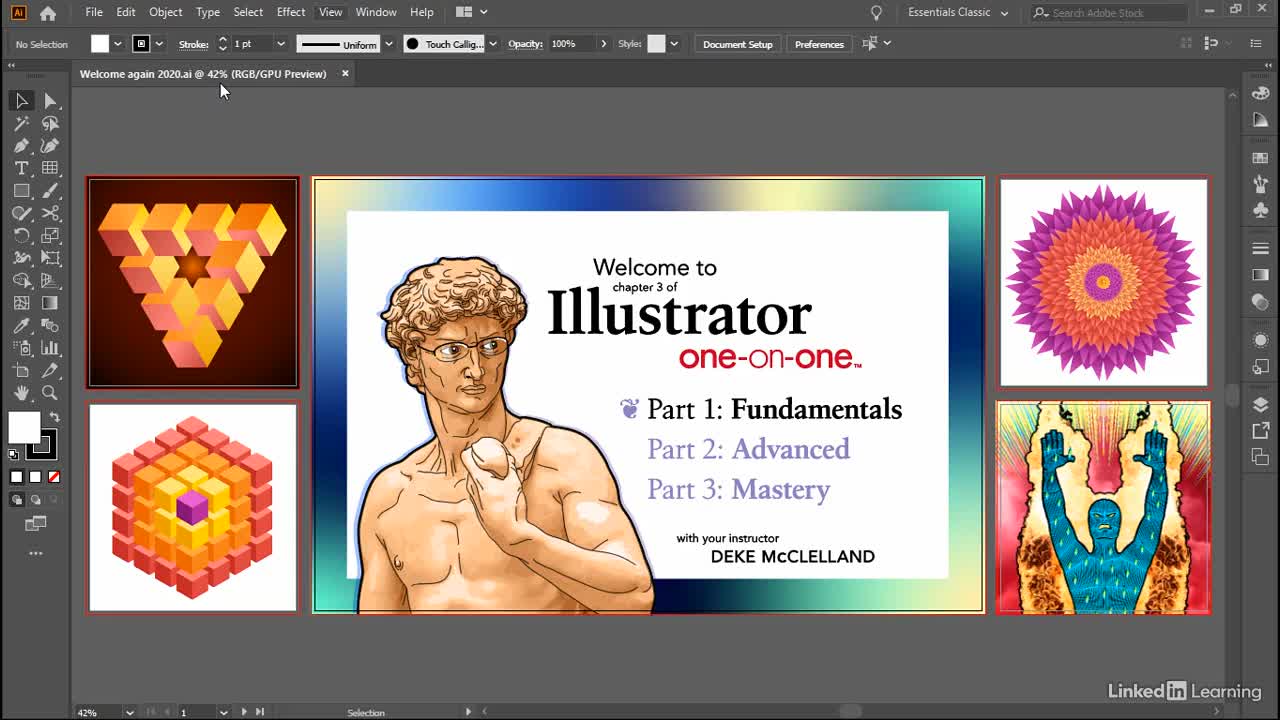1280x720 pixels.
Task: Switch to Draw Behind mode
Action: 36,499
